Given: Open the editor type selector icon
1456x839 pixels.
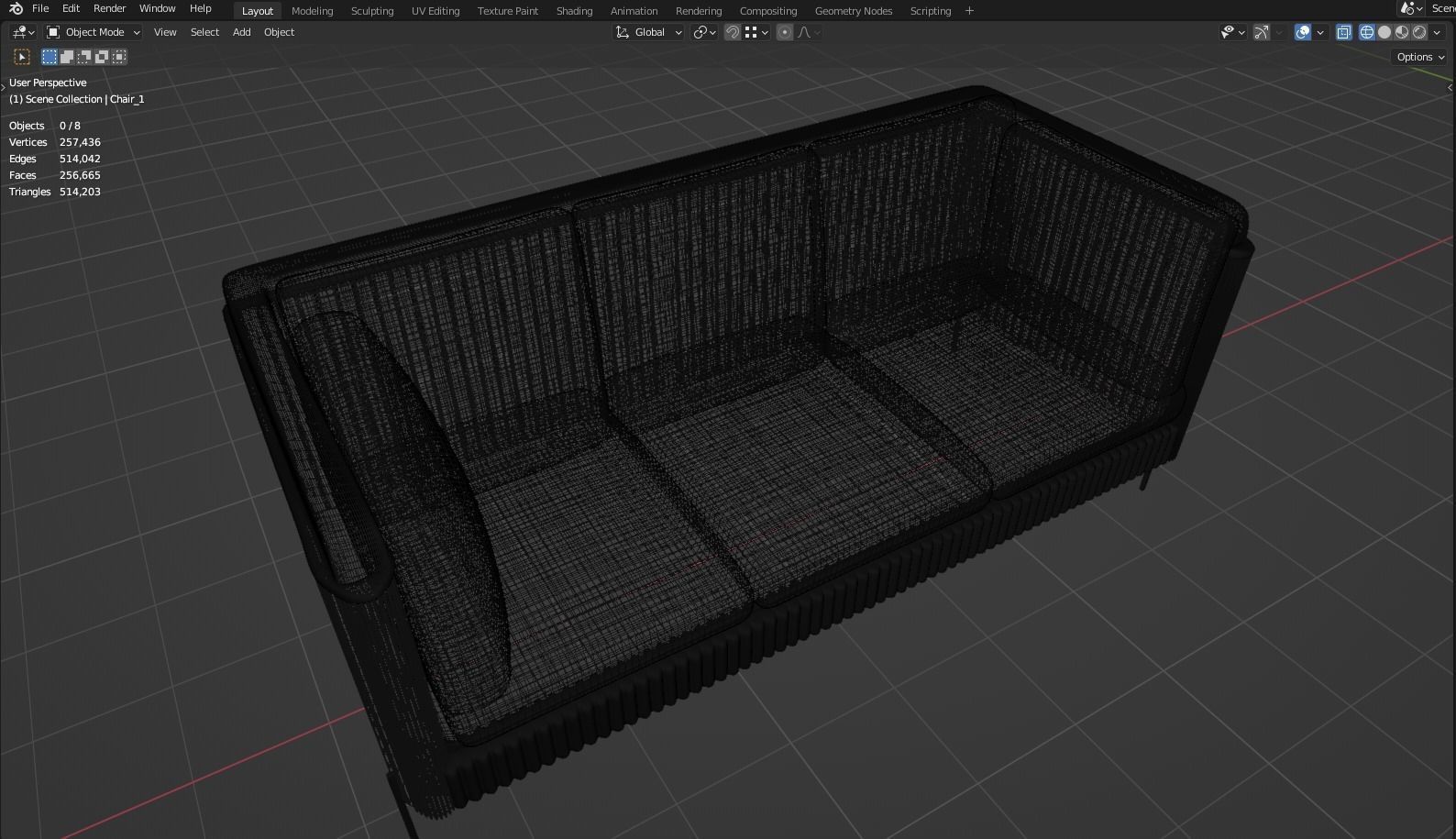Looking at the screenshot, I should tap(24, 32).
